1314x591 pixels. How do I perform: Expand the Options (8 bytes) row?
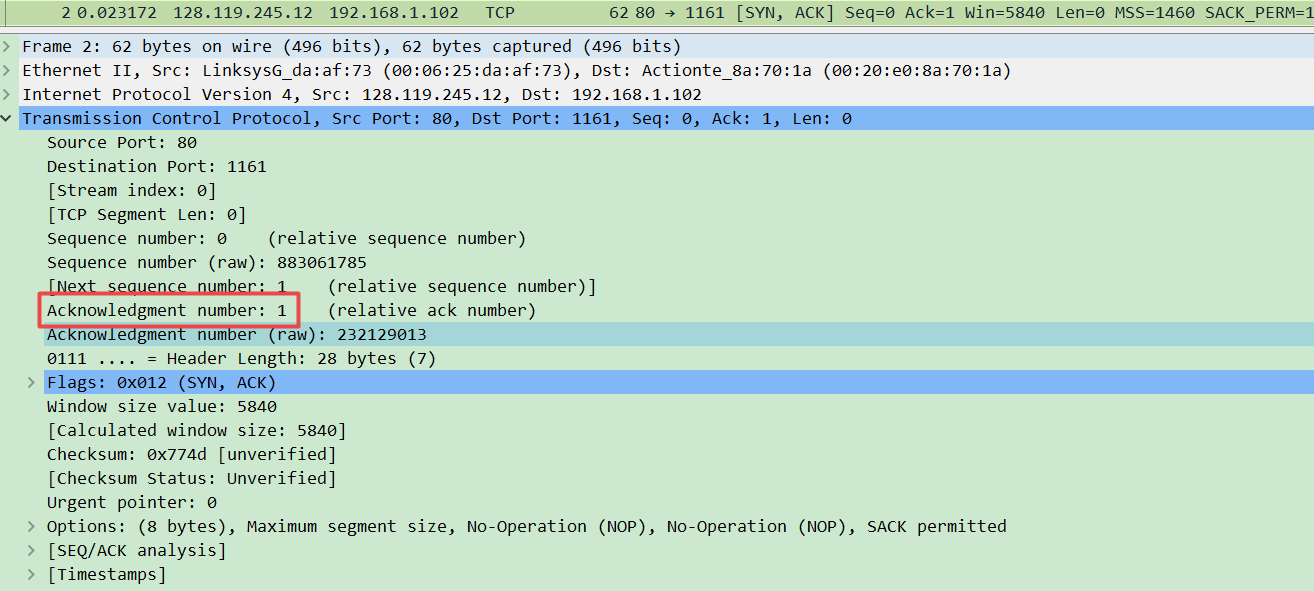pos(32,527)
